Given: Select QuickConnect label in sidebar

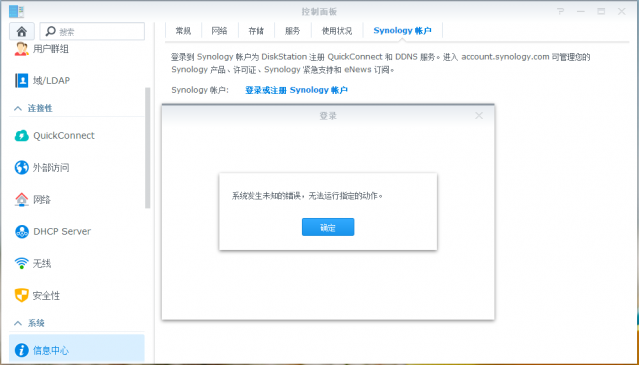Looking at the screenshot, I should tap(64, 136).
